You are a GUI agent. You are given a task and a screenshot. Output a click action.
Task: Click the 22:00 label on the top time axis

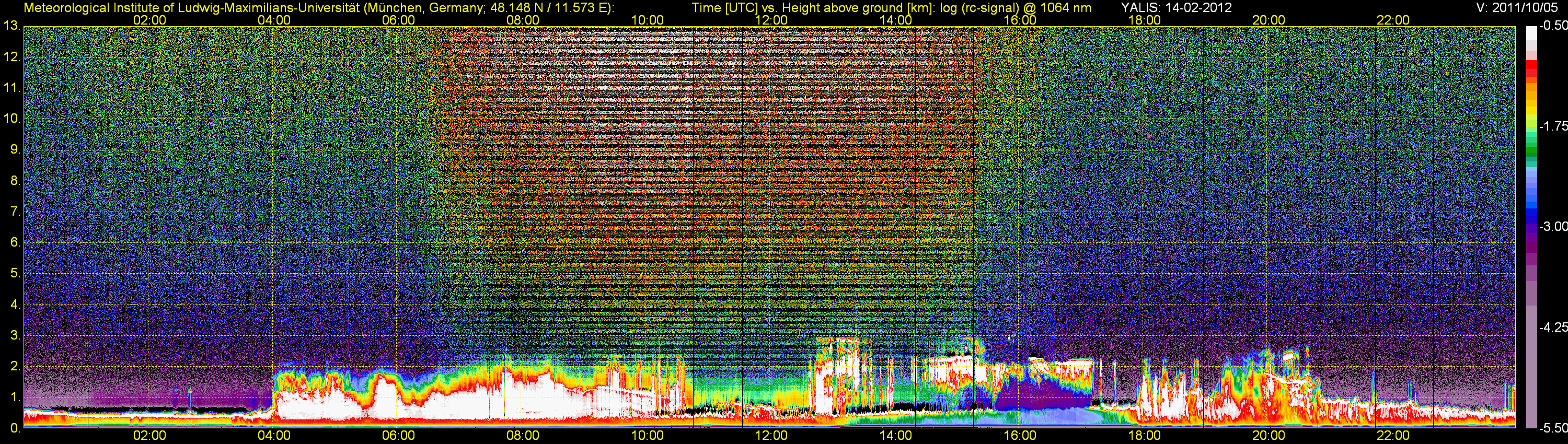(x=1393, y=20)
